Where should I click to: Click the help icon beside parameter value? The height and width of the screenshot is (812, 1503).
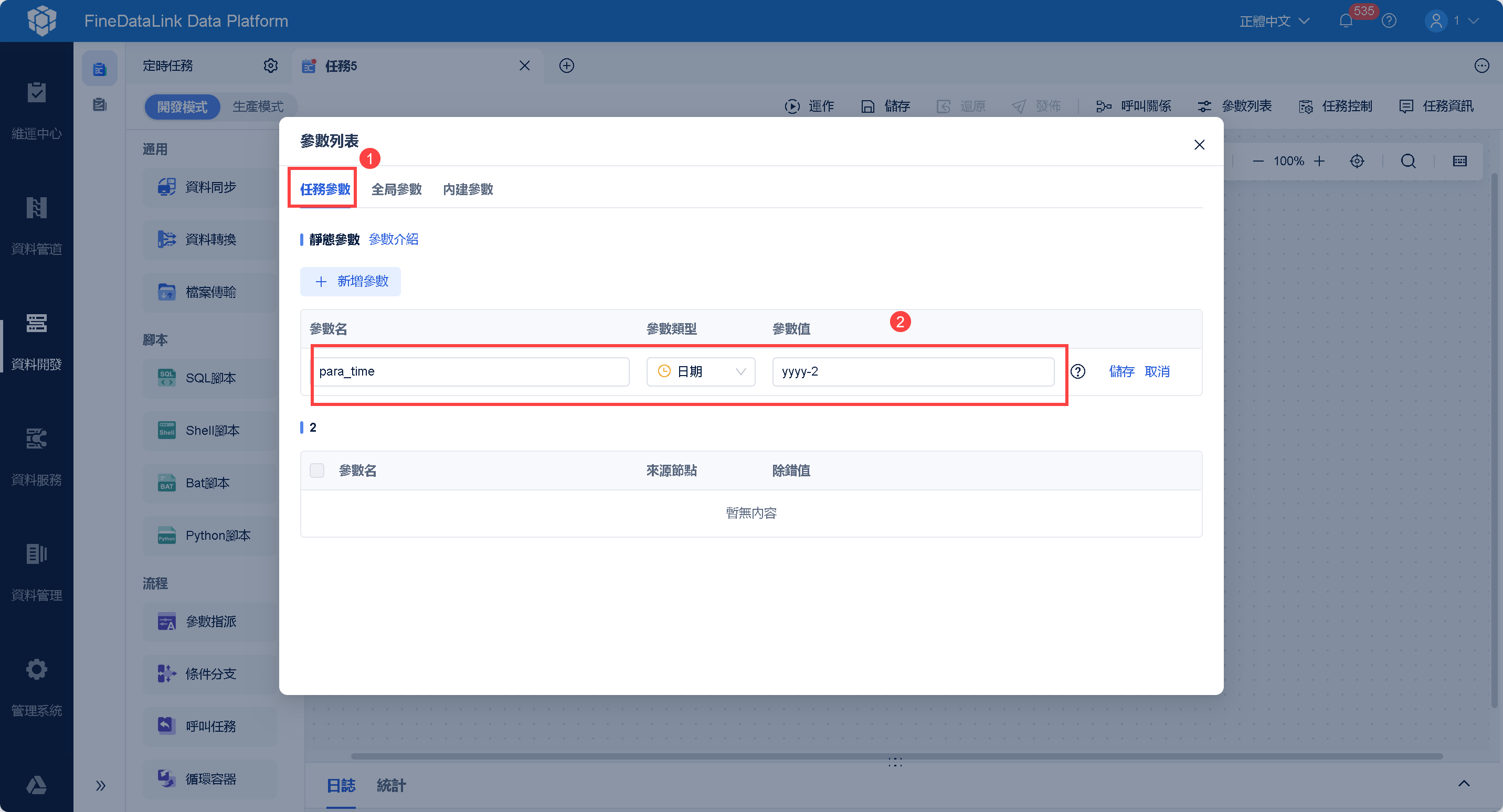pyautogui.click(x=1077, y=371)
